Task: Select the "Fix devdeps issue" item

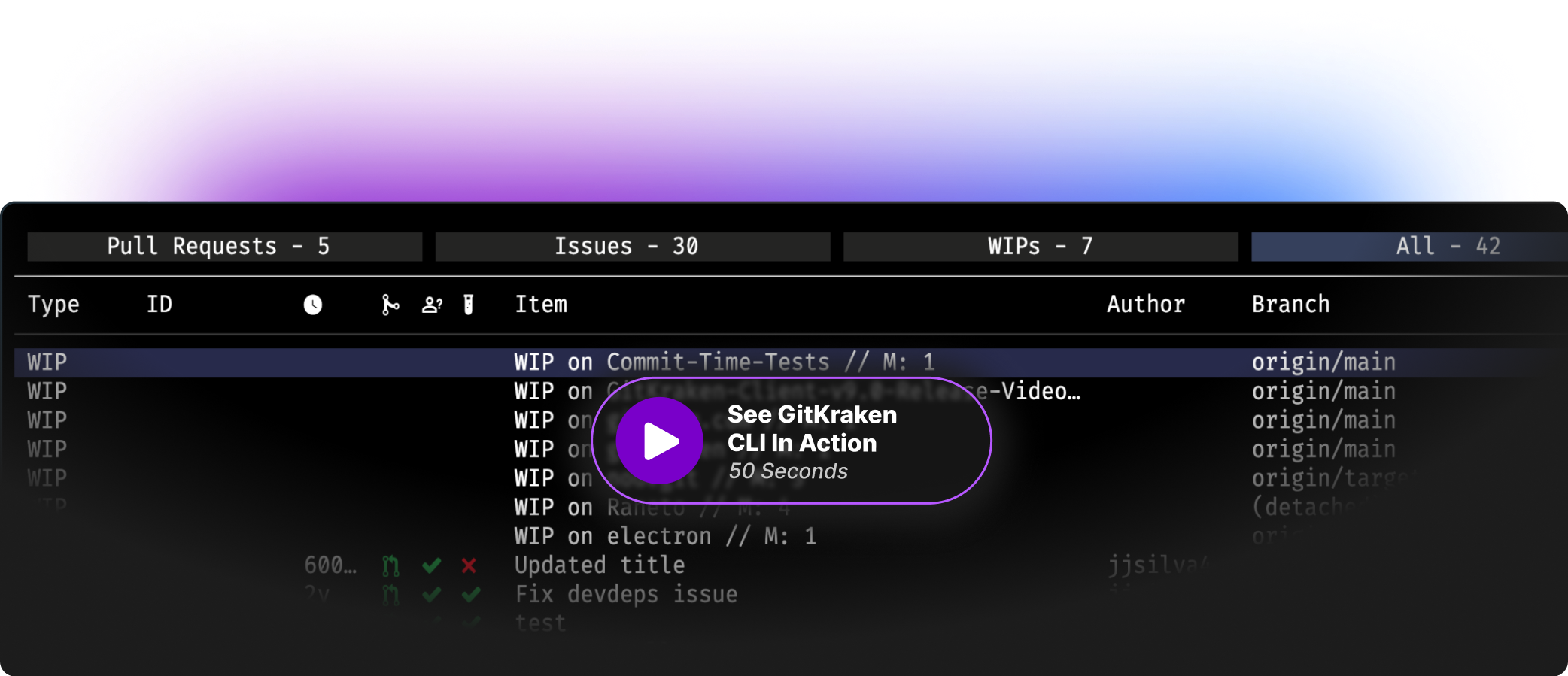Action: point(626,595)
